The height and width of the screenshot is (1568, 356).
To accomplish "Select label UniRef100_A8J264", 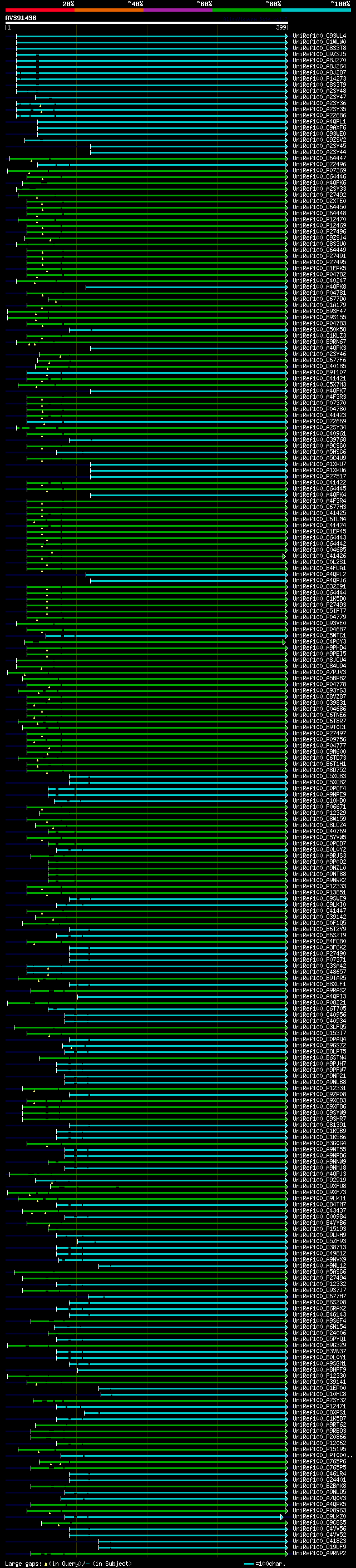I will click(319, 66).
